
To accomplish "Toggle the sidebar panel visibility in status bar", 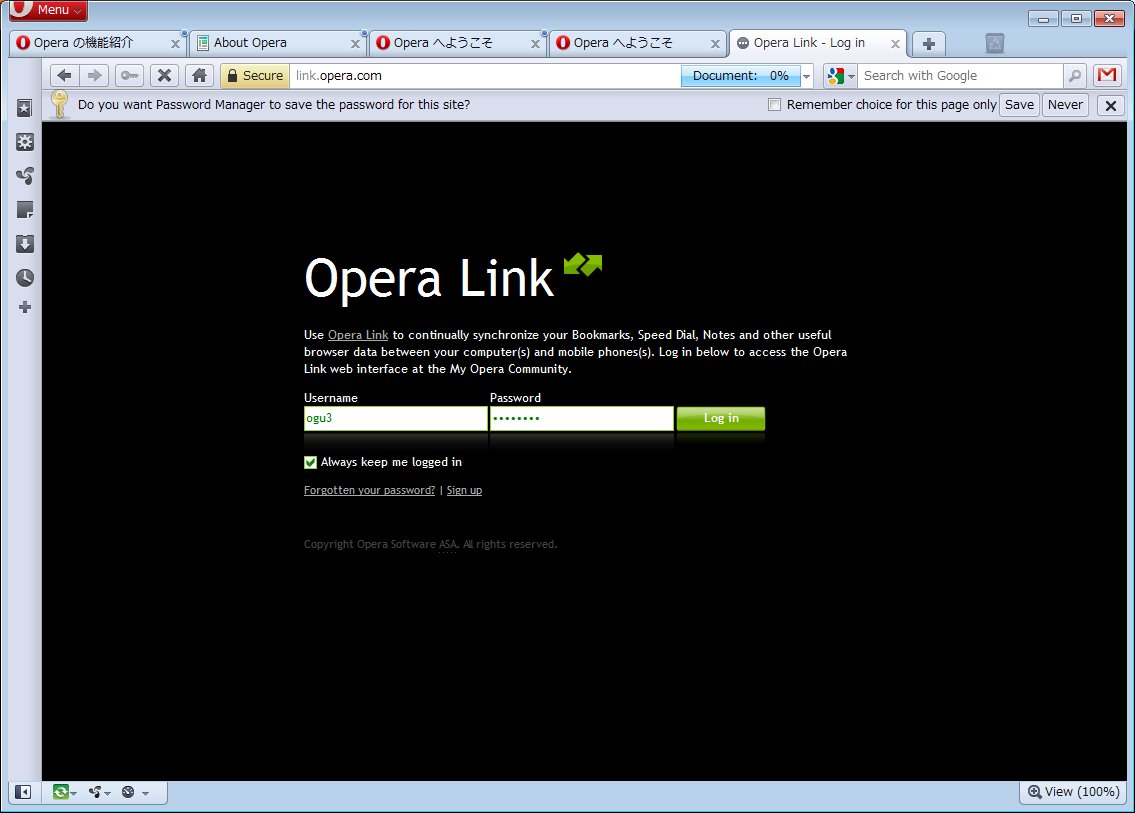I will coord(22,791).
